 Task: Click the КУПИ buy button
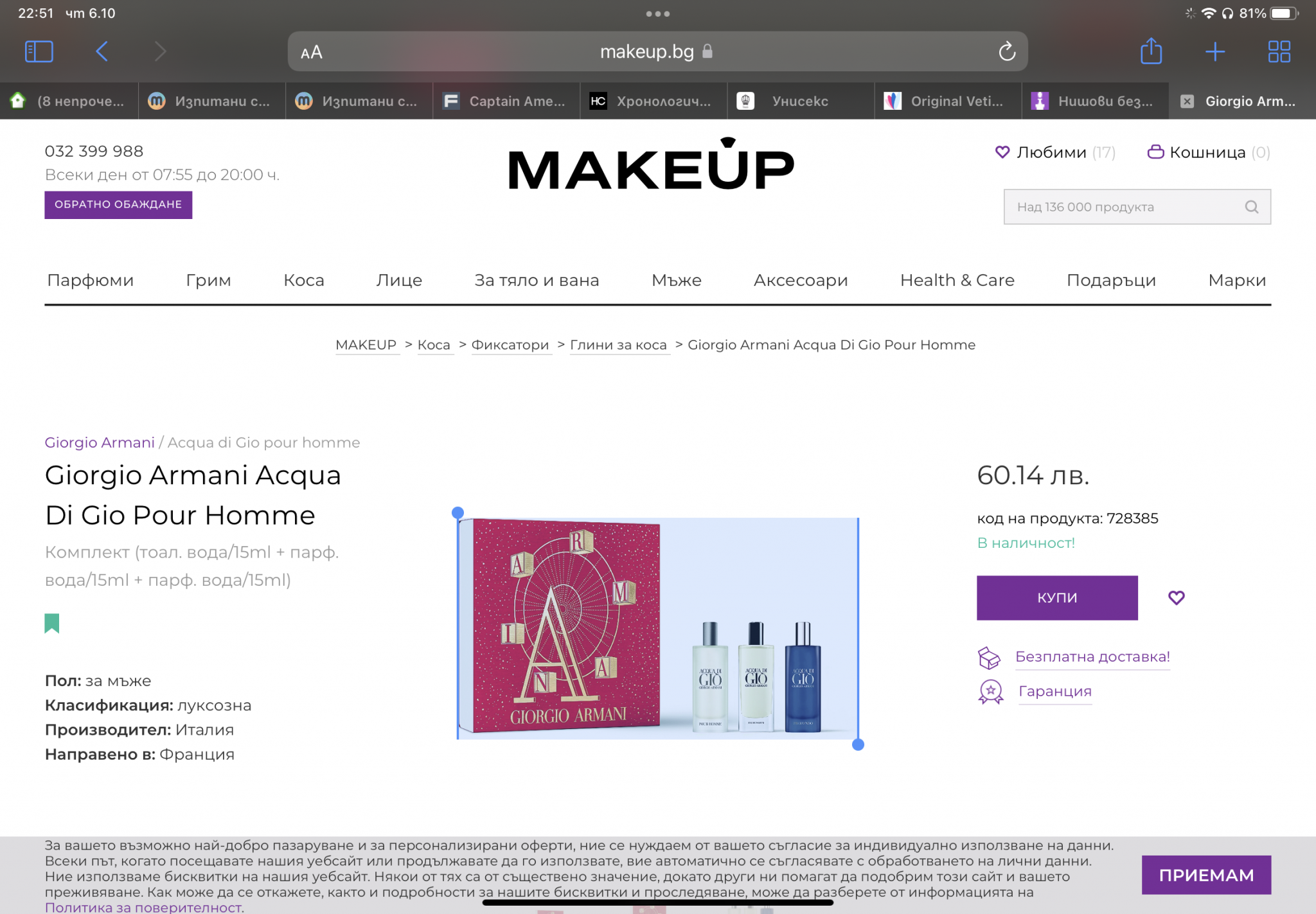coord(1057,597)
